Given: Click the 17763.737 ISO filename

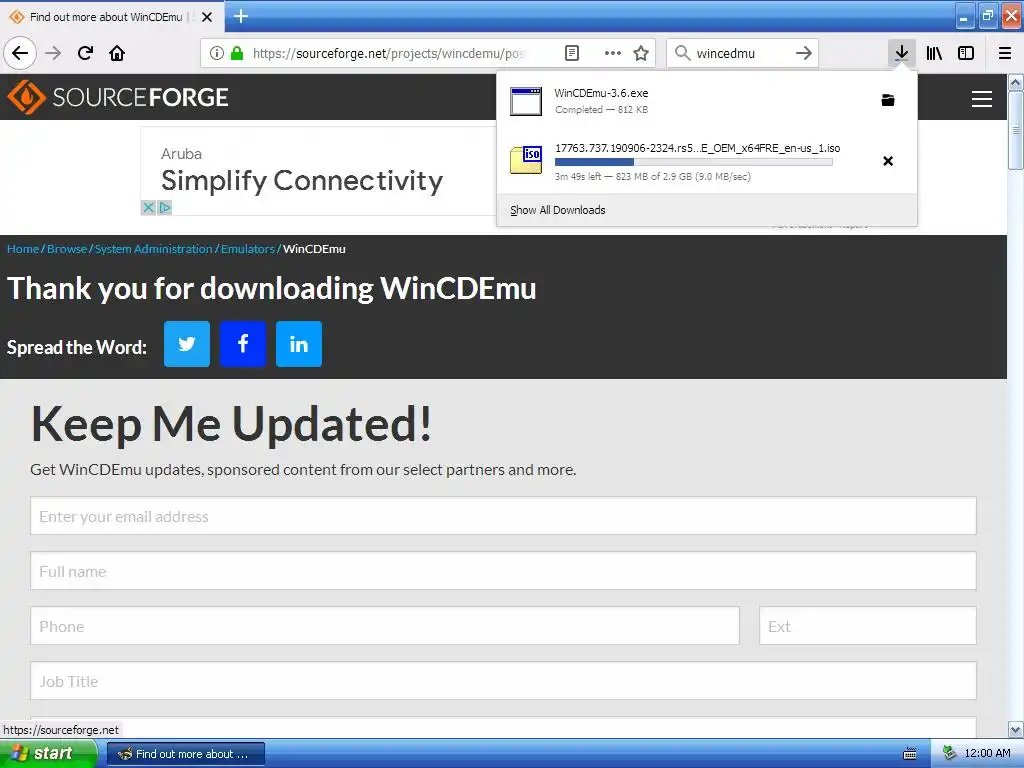Looking at the screenshot, I should (x=697, y=148).
